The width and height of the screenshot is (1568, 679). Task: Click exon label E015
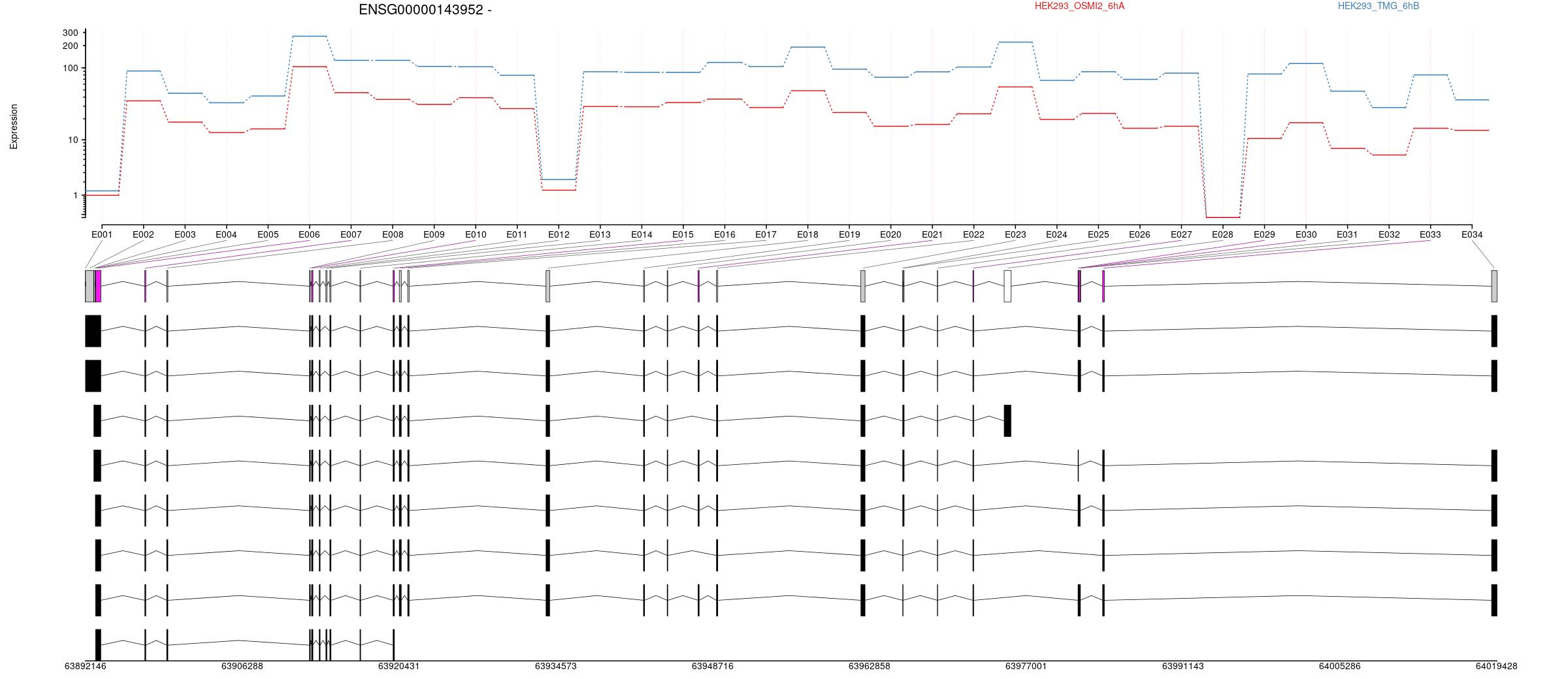683,234
